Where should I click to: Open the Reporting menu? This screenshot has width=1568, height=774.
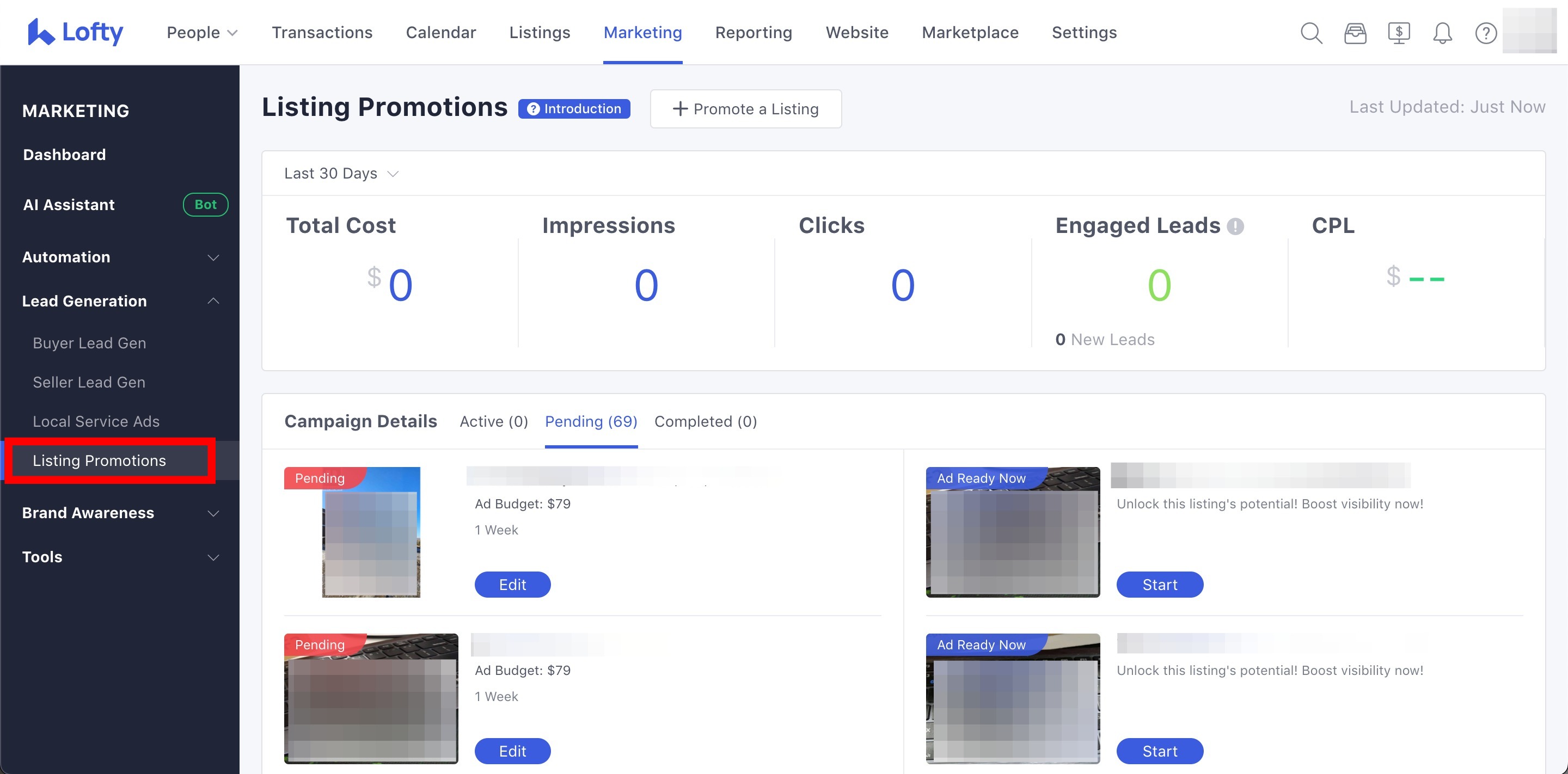tap(753, 32)
